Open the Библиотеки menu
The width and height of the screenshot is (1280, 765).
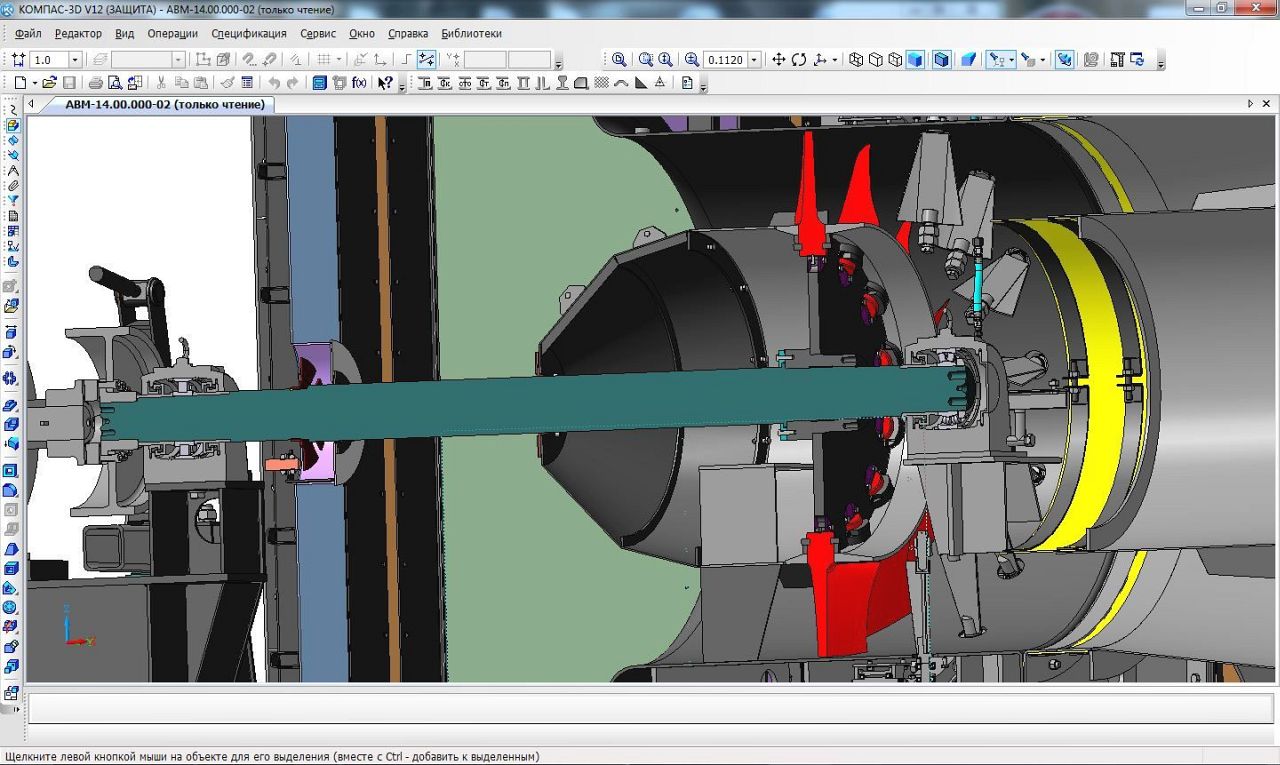471,33
